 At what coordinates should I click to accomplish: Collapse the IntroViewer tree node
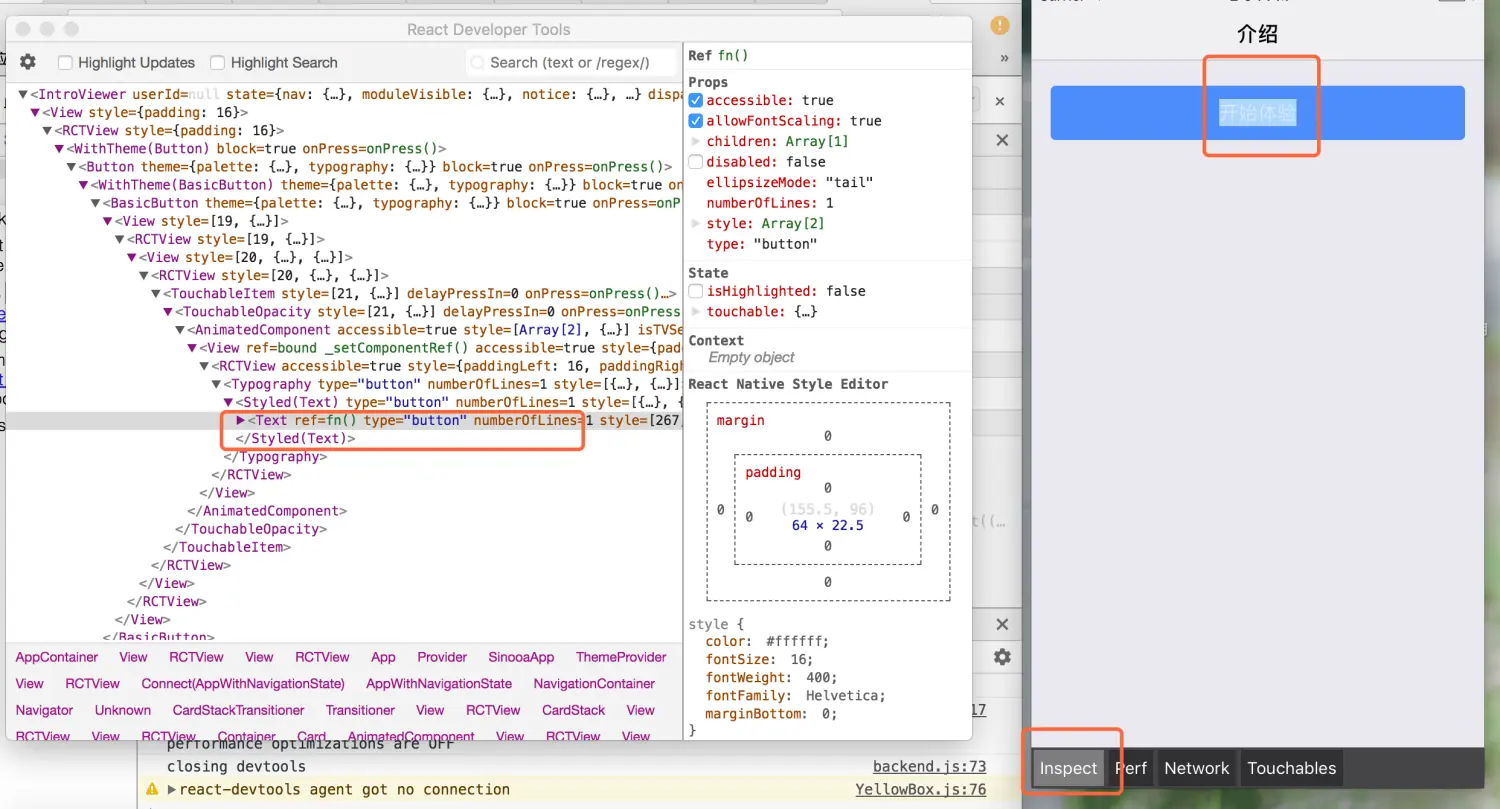23,94
